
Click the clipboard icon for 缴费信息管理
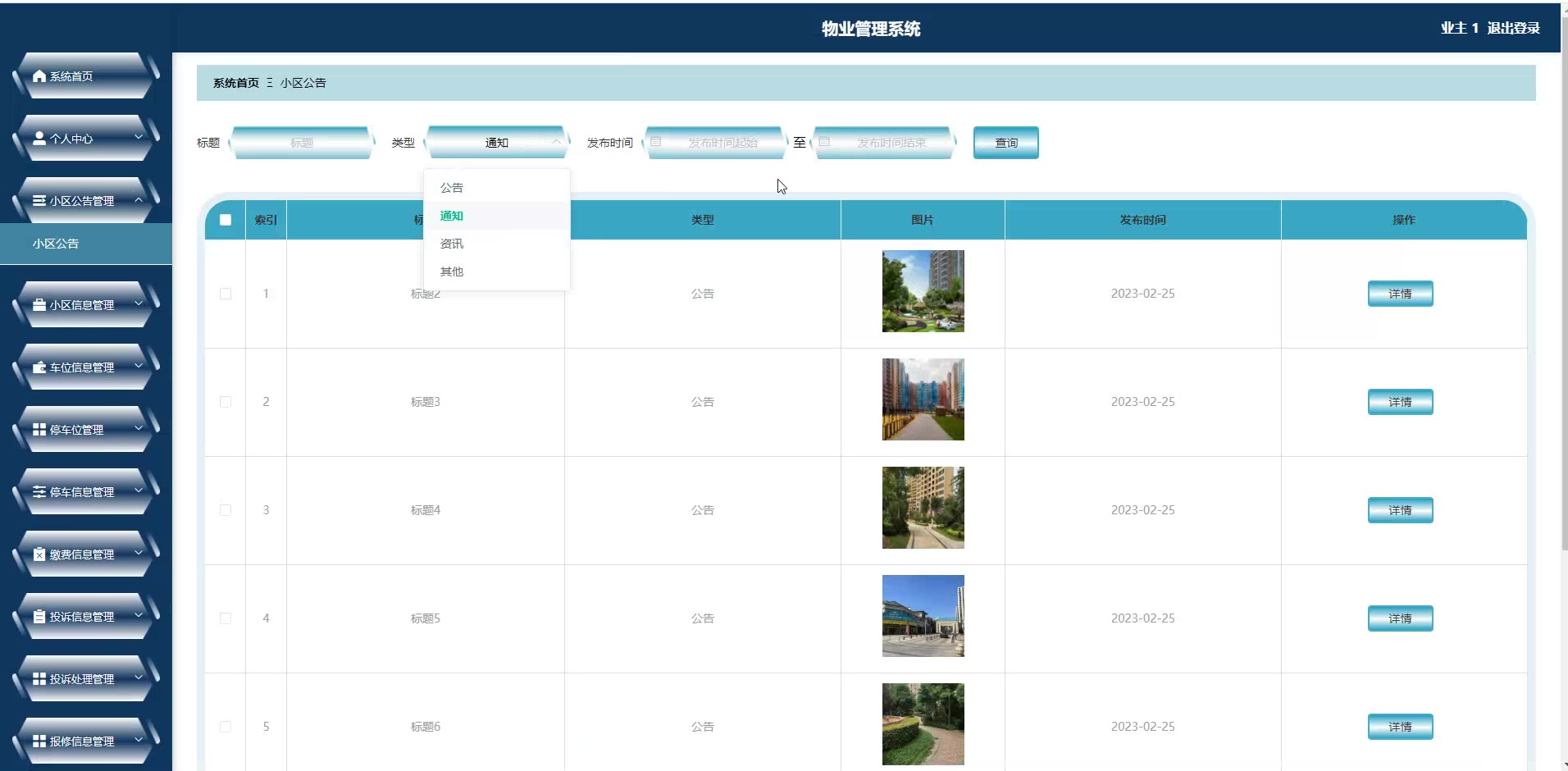(39, 554)
